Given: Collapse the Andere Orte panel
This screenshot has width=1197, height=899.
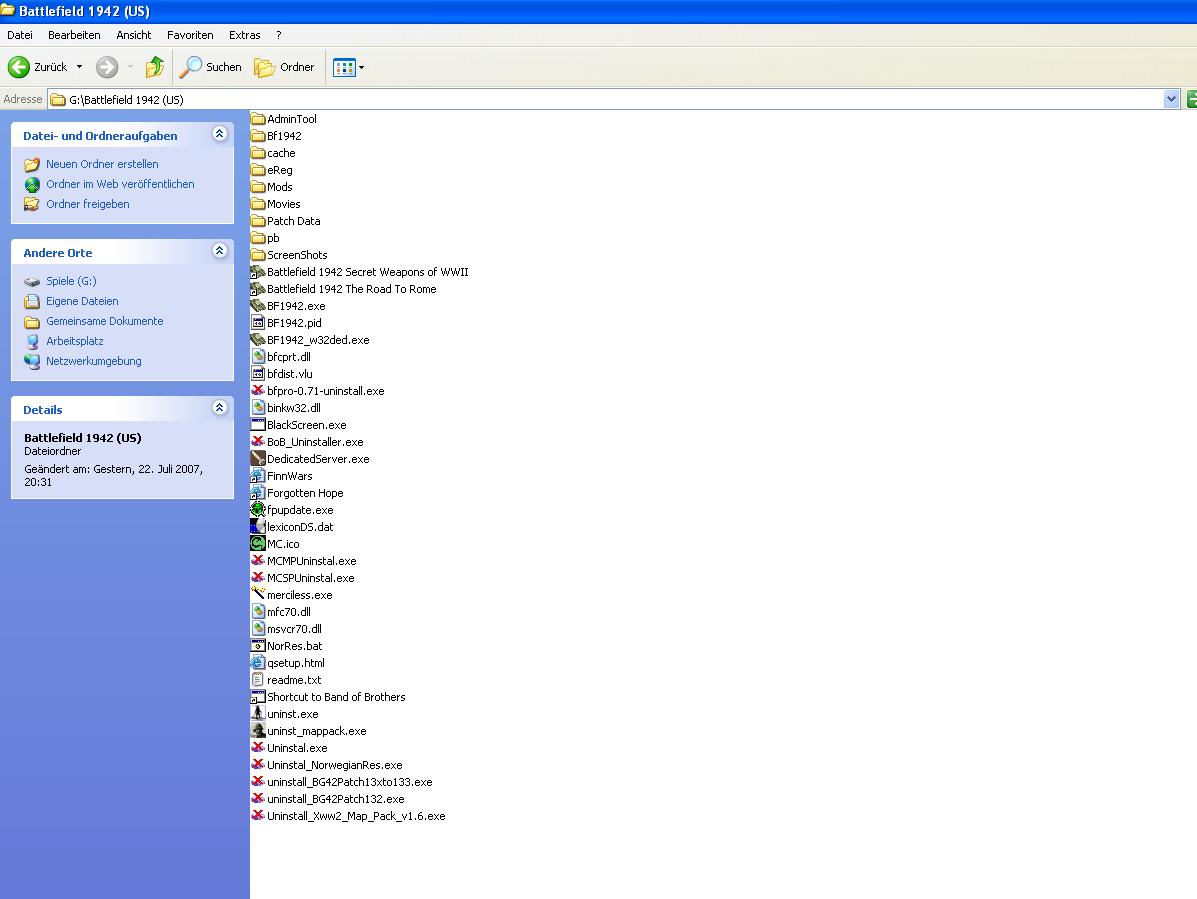Looking at the screenshot, I should pos(219,251).
